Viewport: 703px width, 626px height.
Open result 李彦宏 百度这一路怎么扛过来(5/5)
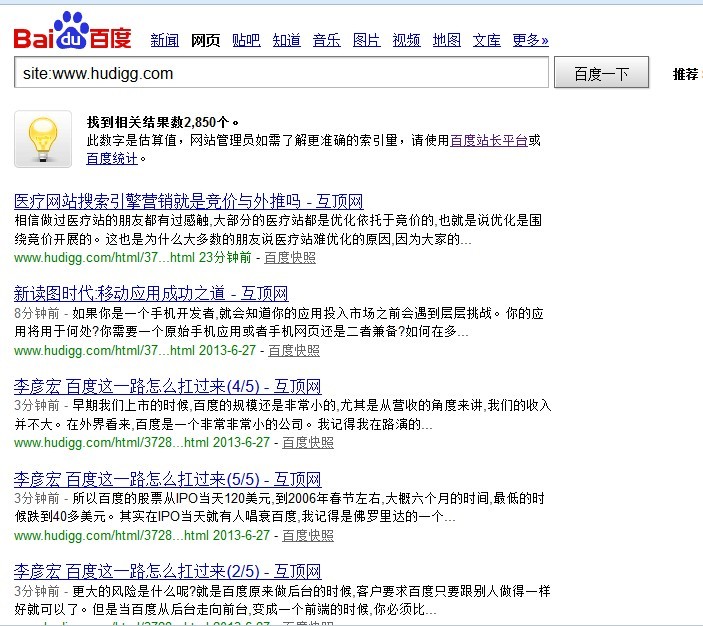click(167, 479)
